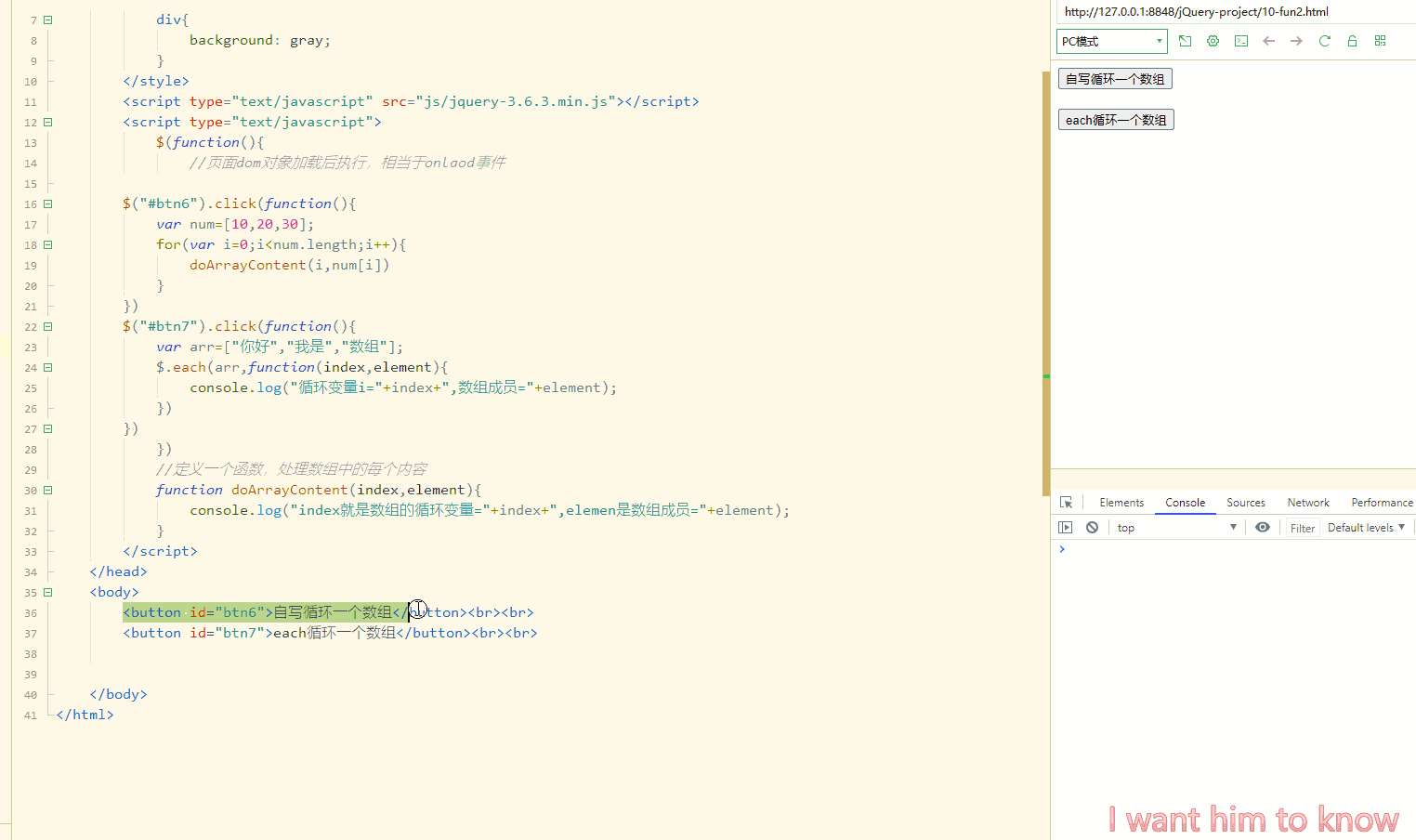Screen dimensions: 1416x840
Task: Click the console.log line 31 in doArrayContent
Action: coord(490,510)
